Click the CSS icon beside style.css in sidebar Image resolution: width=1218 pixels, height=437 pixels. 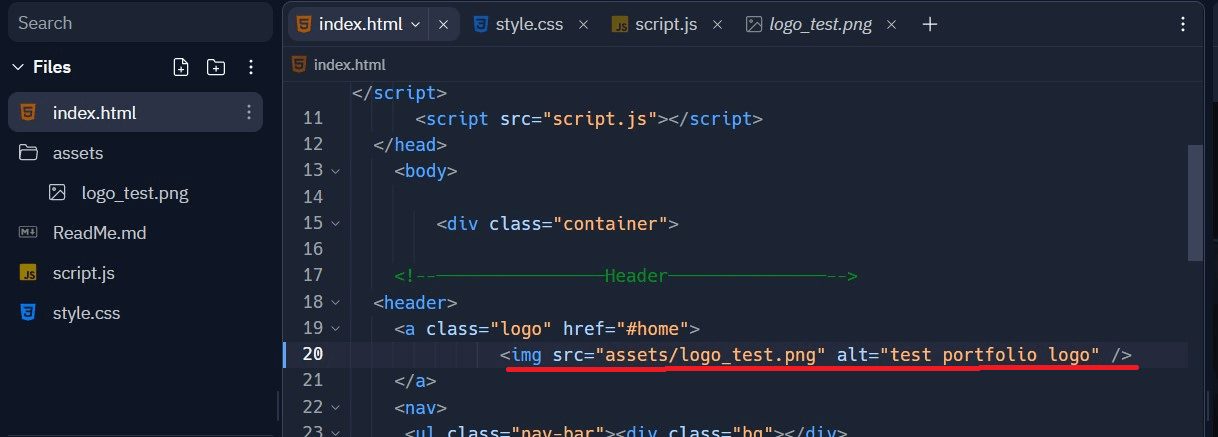(29, 313)
